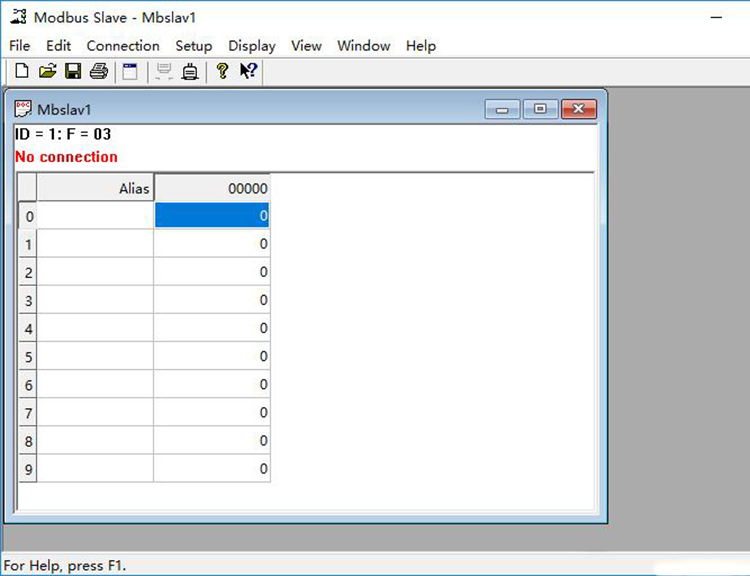Close the Mbslav1 child window
The height and width of the screenshot is (576, 750).
tap(579, 109)
